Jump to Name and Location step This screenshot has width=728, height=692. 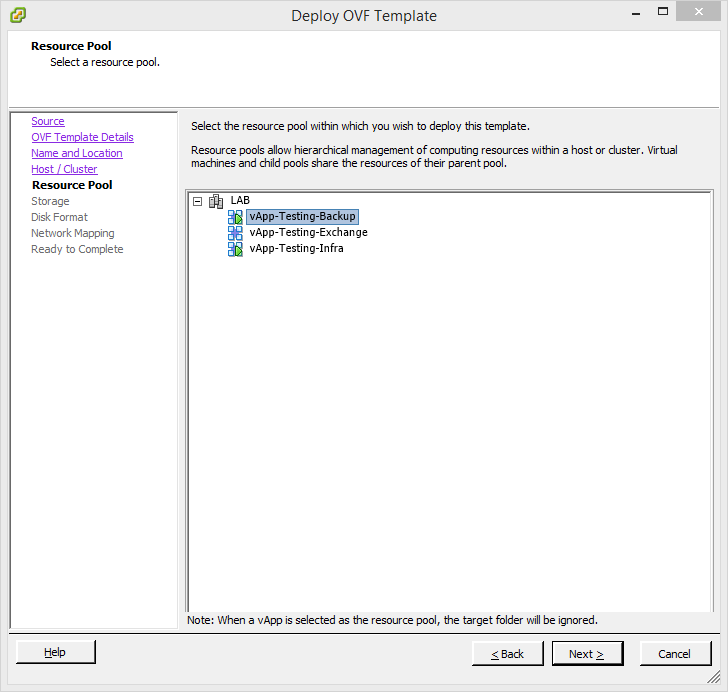(77, 153)
